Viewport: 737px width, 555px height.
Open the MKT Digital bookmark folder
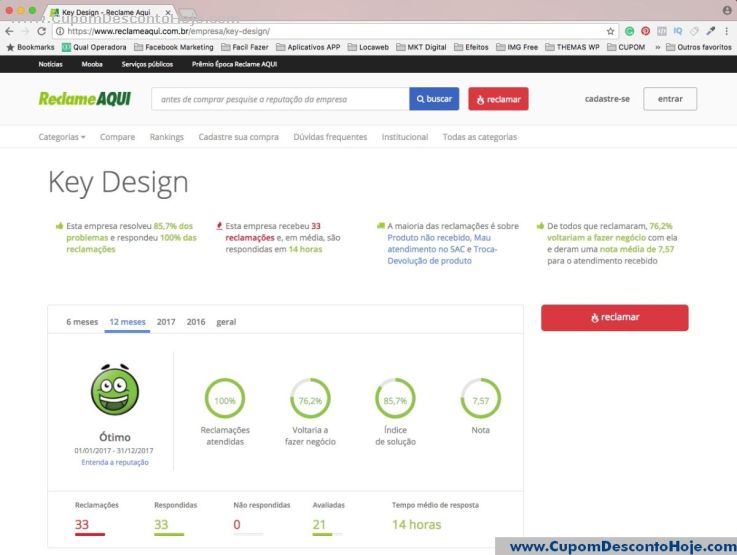point(422,47)
